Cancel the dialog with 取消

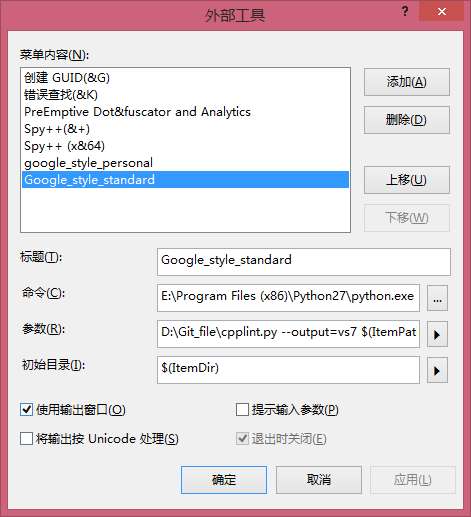(319, 480)
